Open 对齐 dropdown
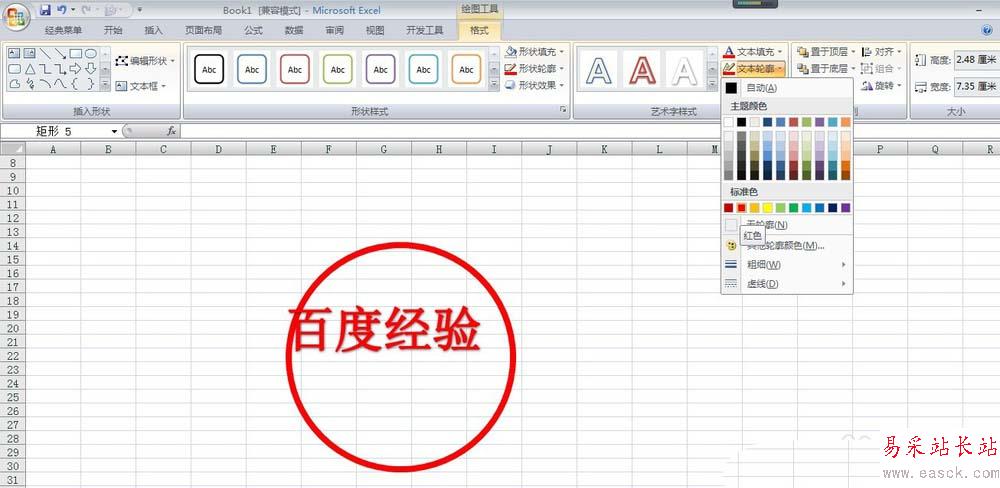 pyautogui.click(x=882, y=52)
